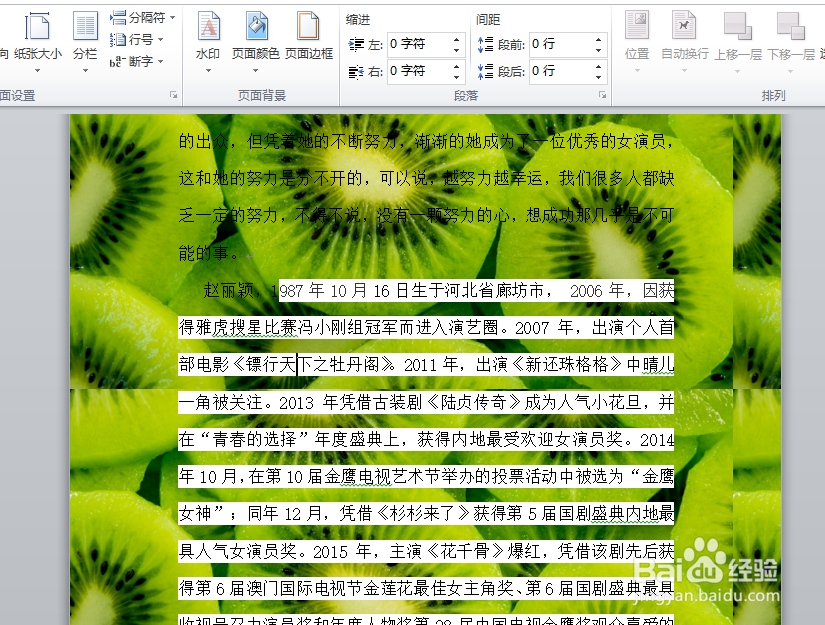Click the right indent icon beside 右
This screenshot has width=825, height=625.
pos(356,72)
